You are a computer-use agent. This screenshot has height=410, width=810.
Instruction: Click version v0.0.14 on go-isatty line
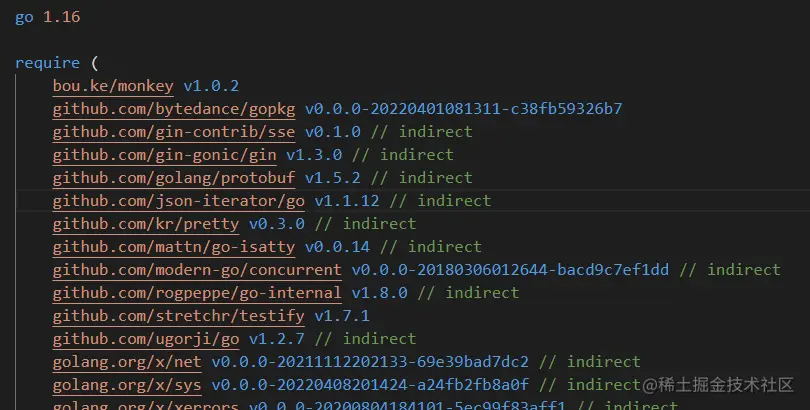[337, 247]
